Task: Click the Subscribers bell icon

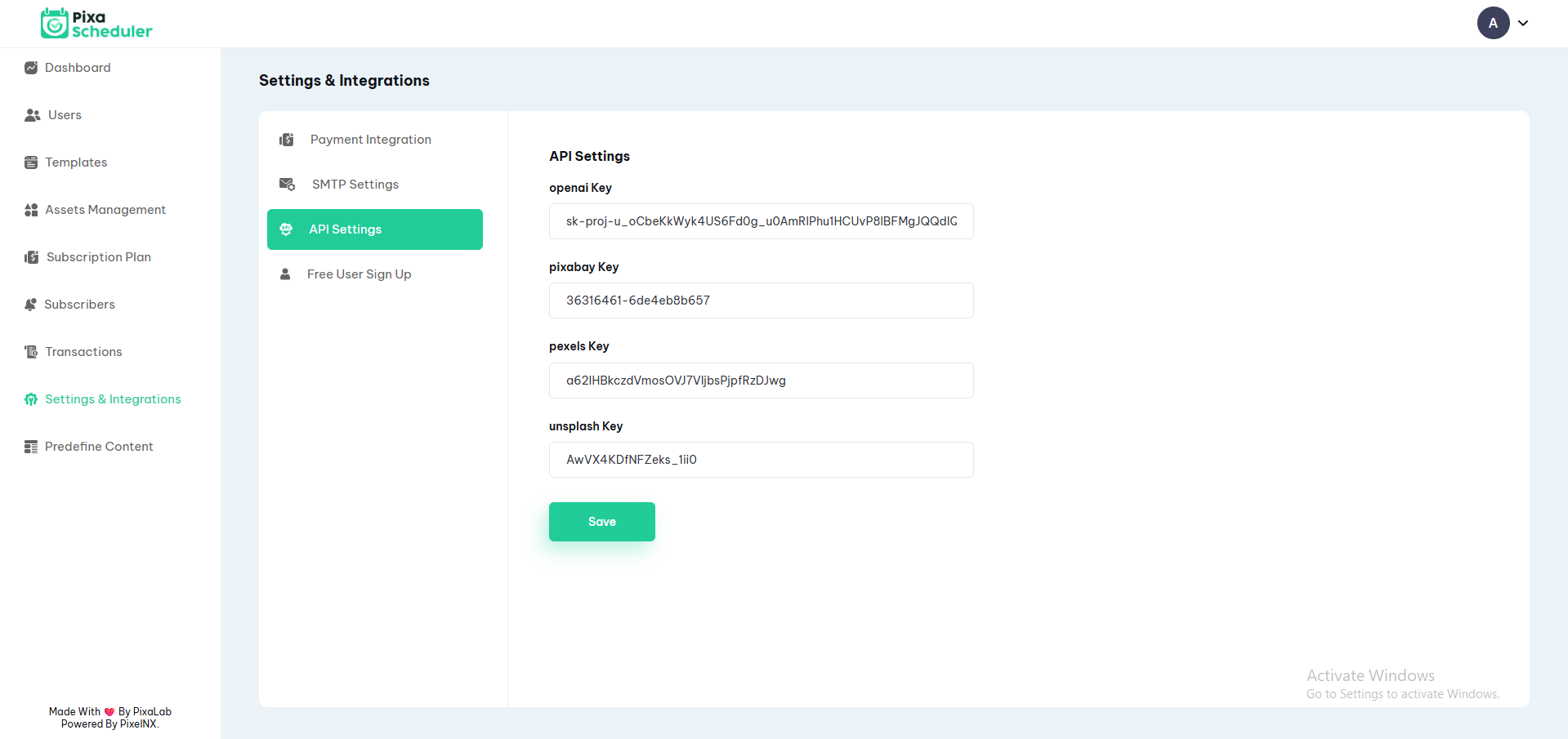Action: pos(31,305)
